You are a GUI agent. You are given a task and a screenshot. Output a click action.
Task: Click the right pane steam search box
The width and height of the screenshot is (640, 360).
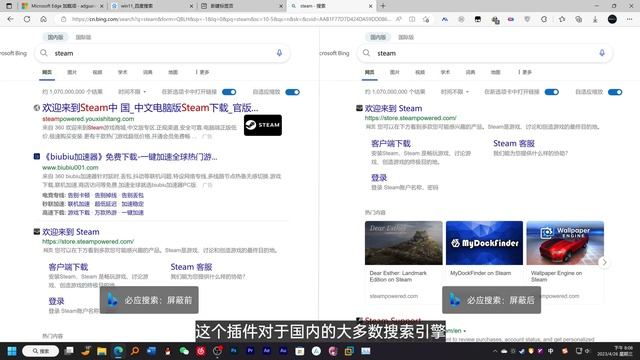point(485,53)
